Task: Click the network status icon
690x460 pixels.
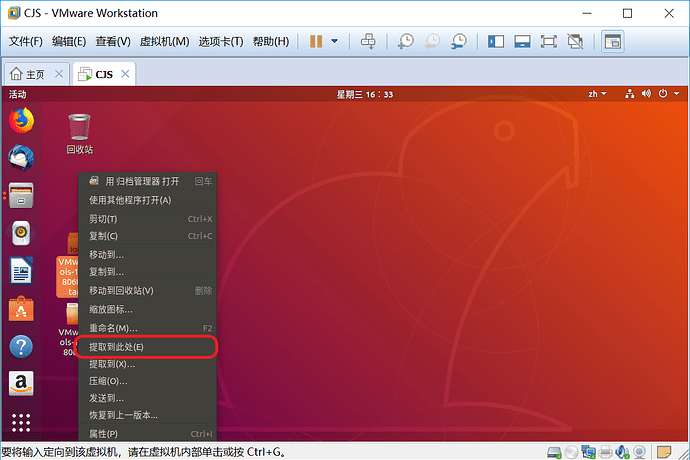Action: [x=630, y=94]
